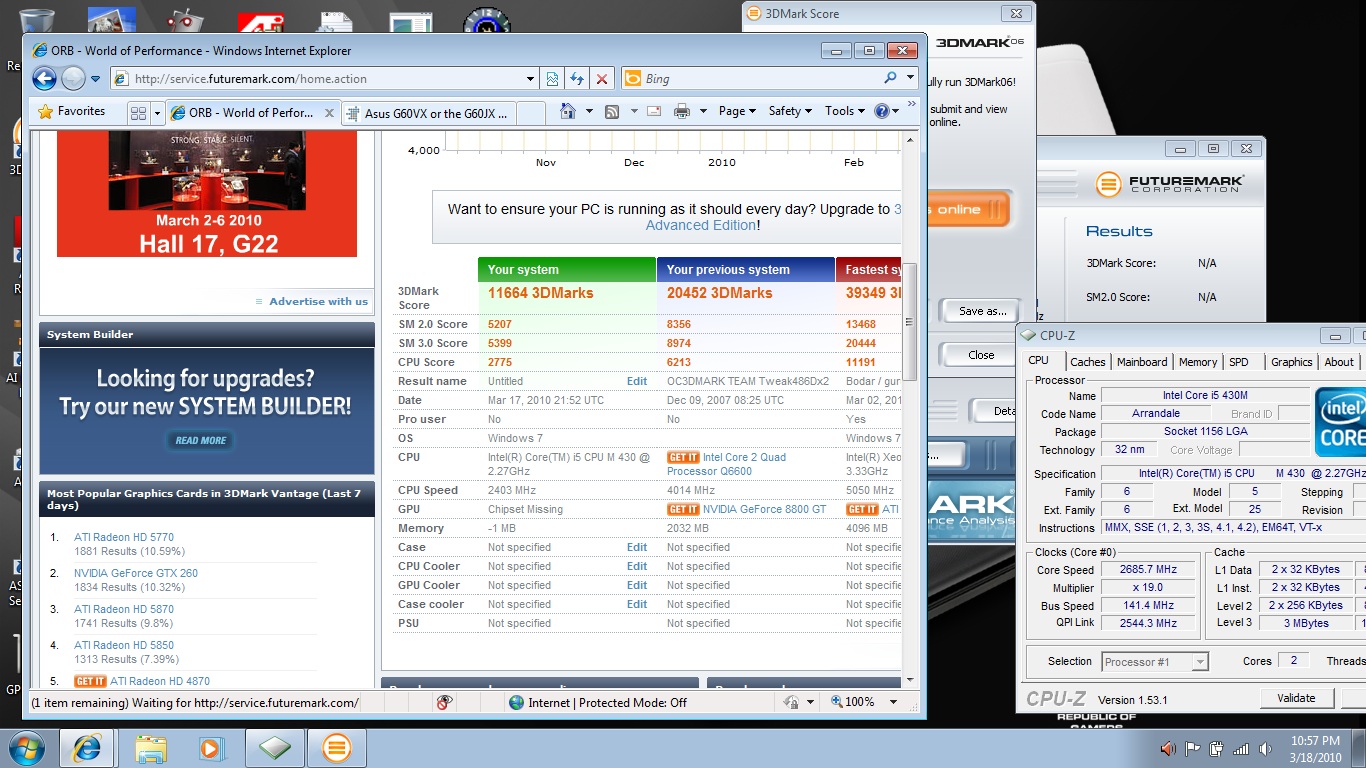Image resolution: width=1366 pixels, height=768 pixels.
Task: Open a new blank tab
Action: click(530, 113)
